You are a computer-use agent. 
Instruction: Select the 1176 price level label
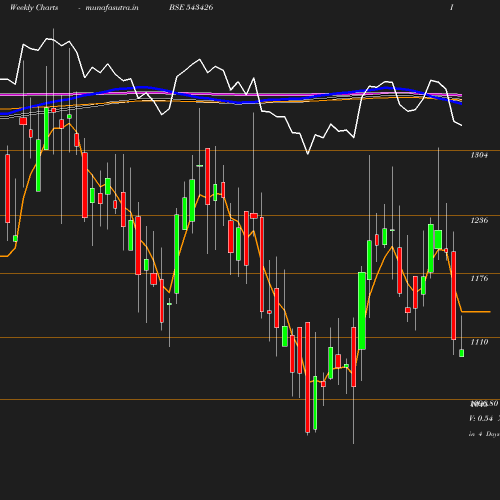click(479, 278)
